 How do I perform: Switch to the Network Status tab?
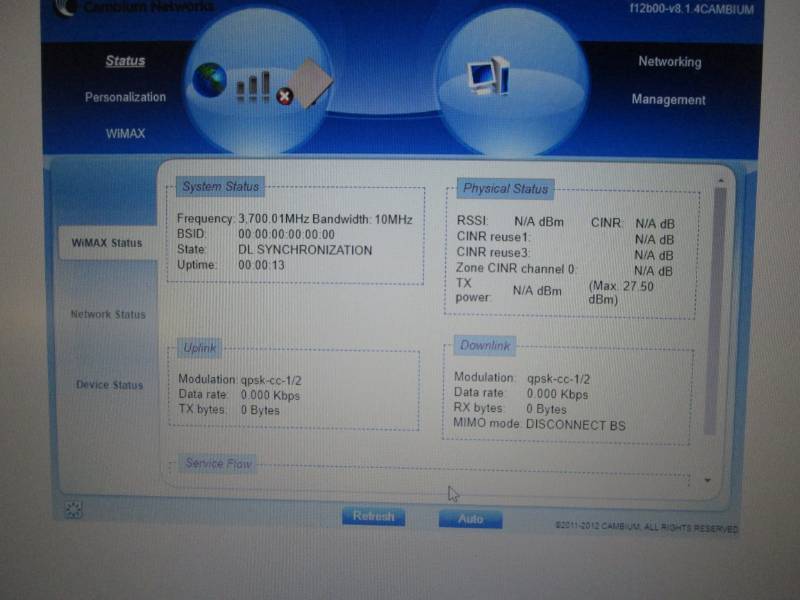108,314
